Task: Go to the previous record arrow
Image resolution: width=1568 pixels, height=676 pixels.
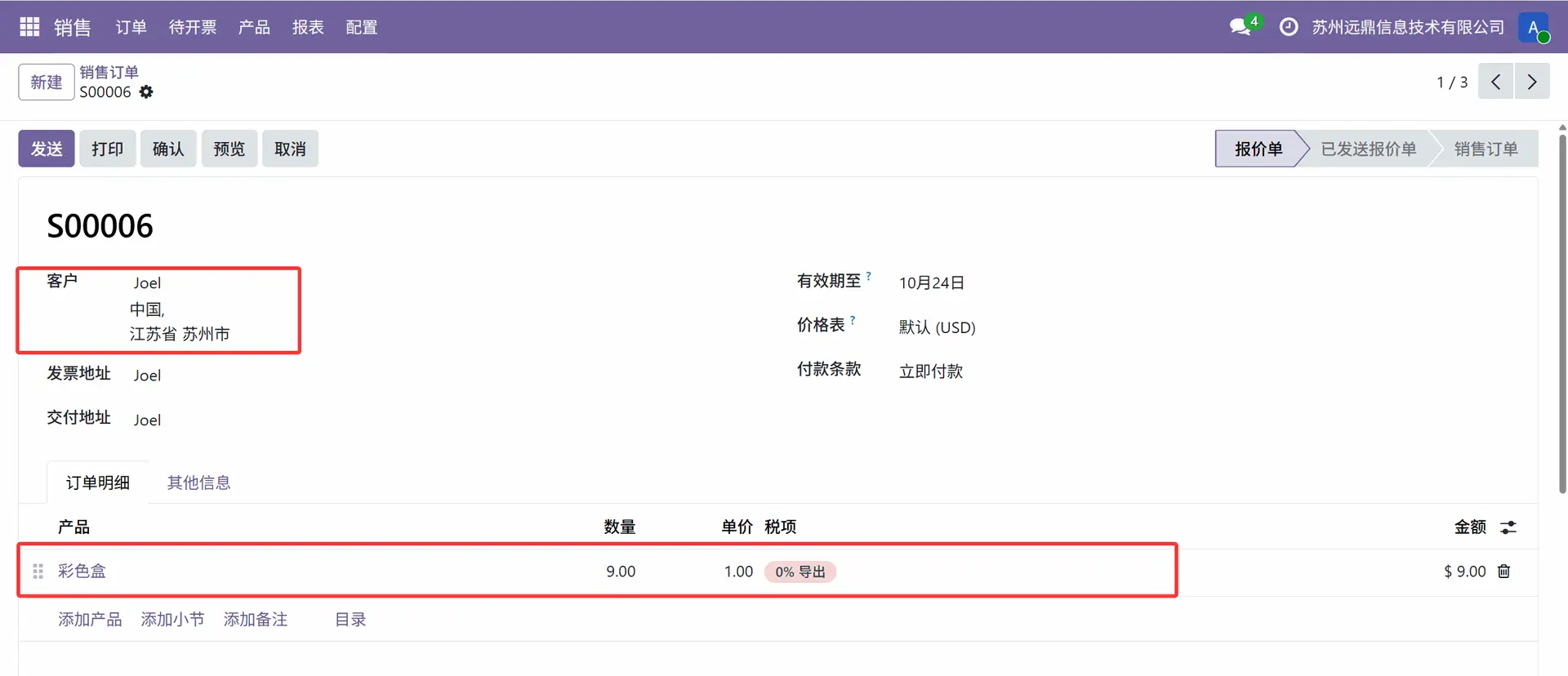Action: [1495, 82]
